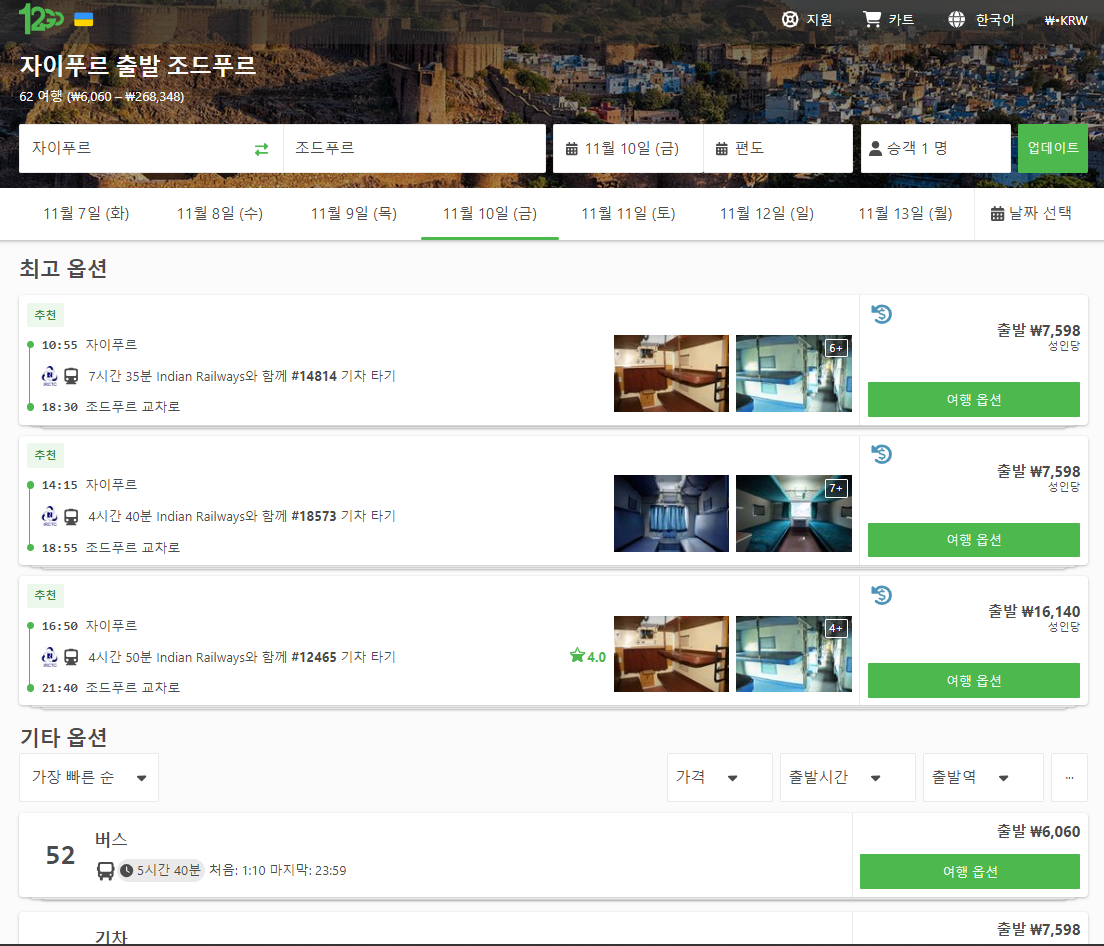Image resolution: width=1104 pixels, height=946 pixels.
Task: Click train icon on #18573 row
Action: coord(71,517)
